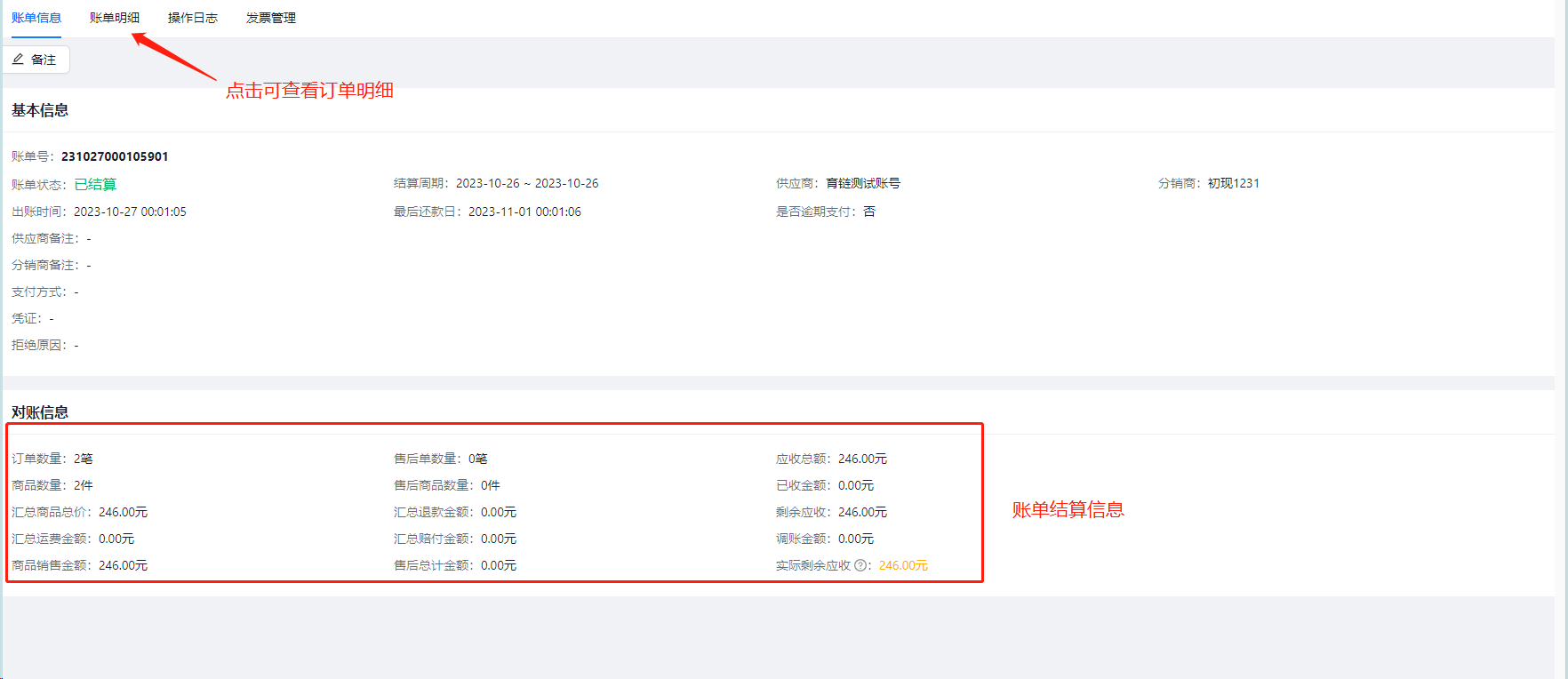Click the 商品数量 value 2件
The image size is (1568, 679).
(x=84, y=485)
